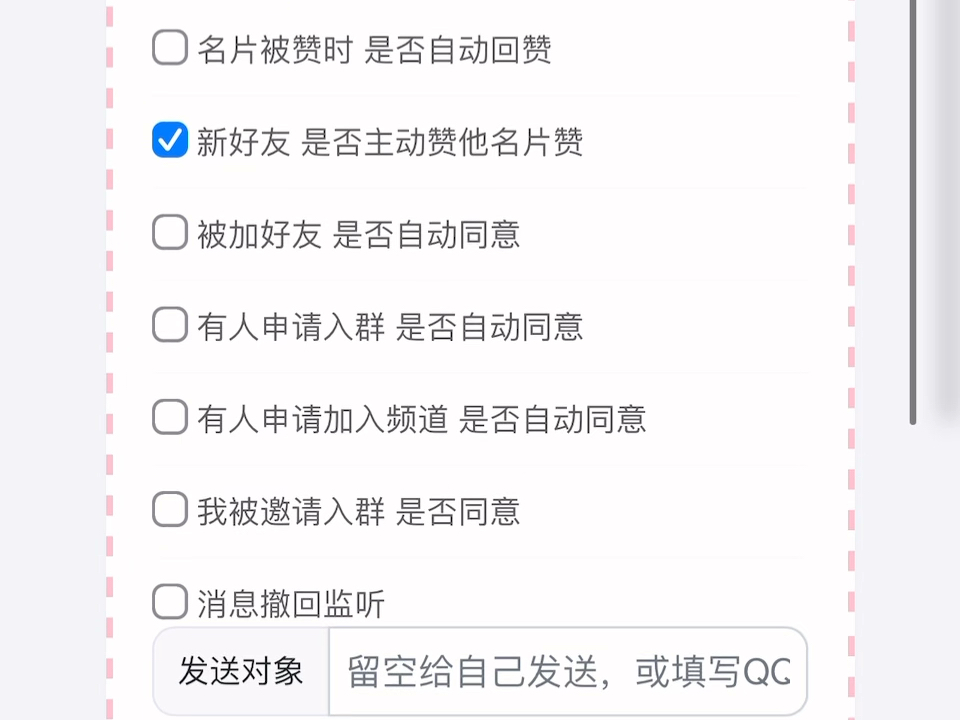Viewport: 960px width, 720px height.
Task: Focus the 留空给自己发送 input field
Action: (x=567, y=671)
